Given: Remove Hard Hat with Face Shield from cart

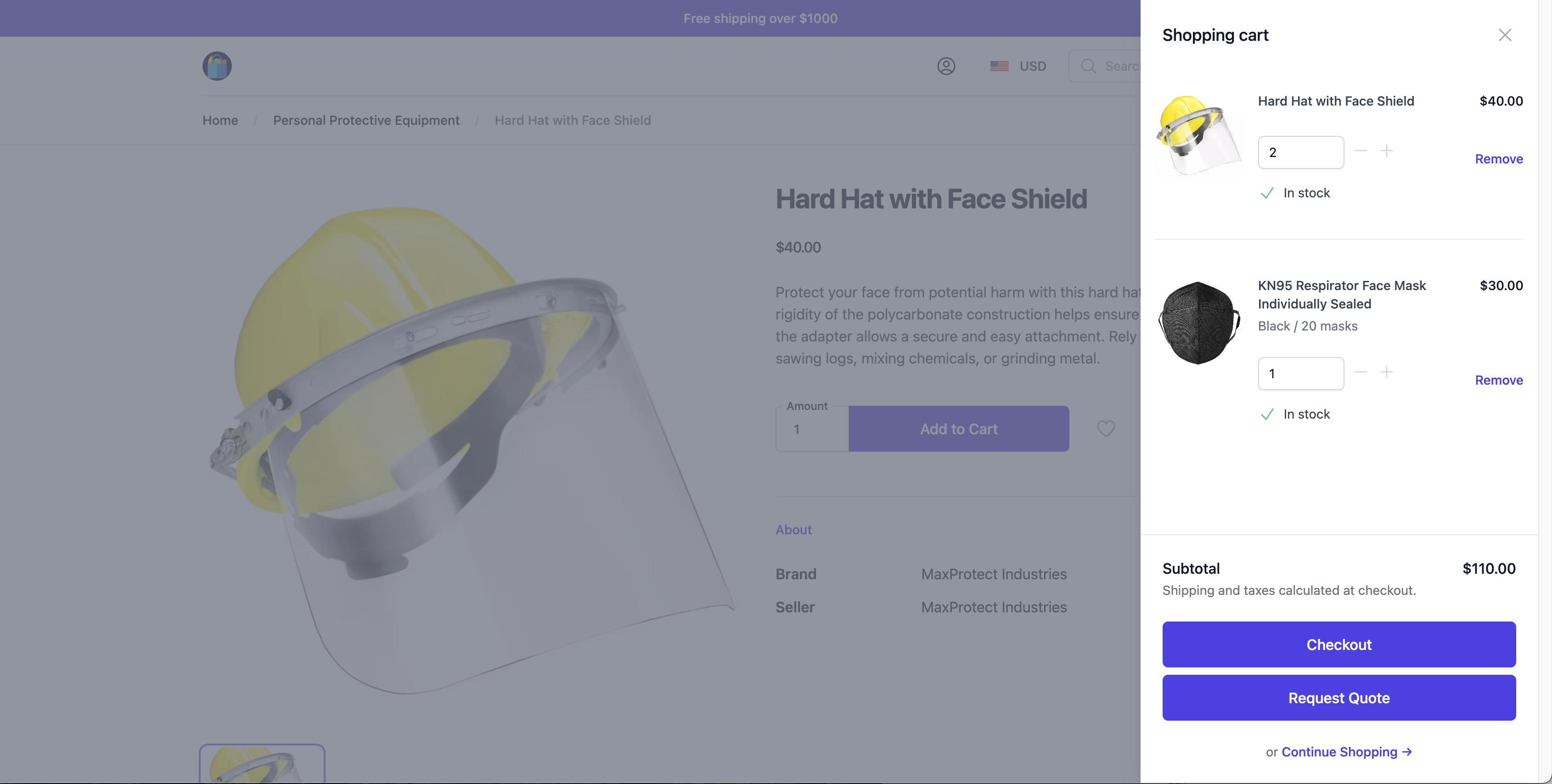Looking at the screenshot, I should [1498, 159].
